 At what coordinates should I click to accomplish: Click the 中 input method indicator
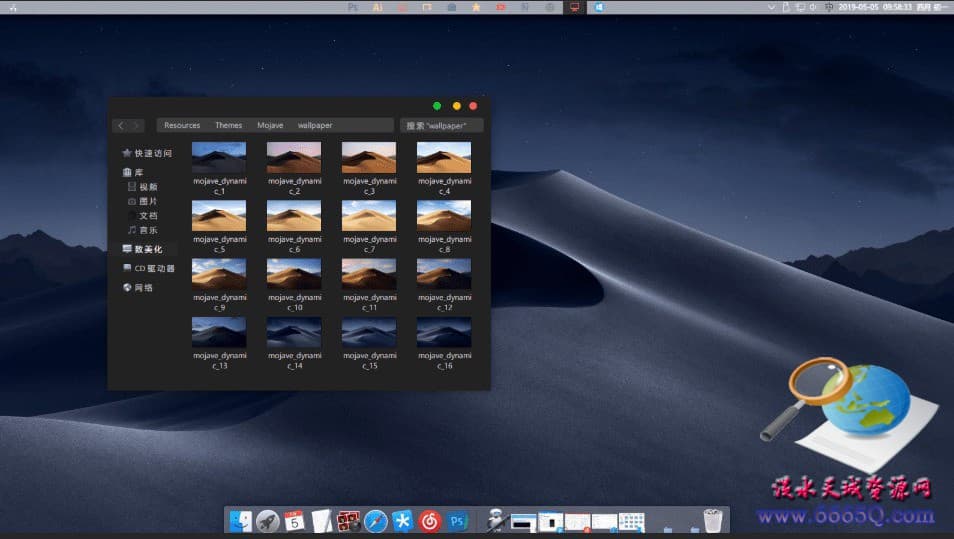[829, 7]
